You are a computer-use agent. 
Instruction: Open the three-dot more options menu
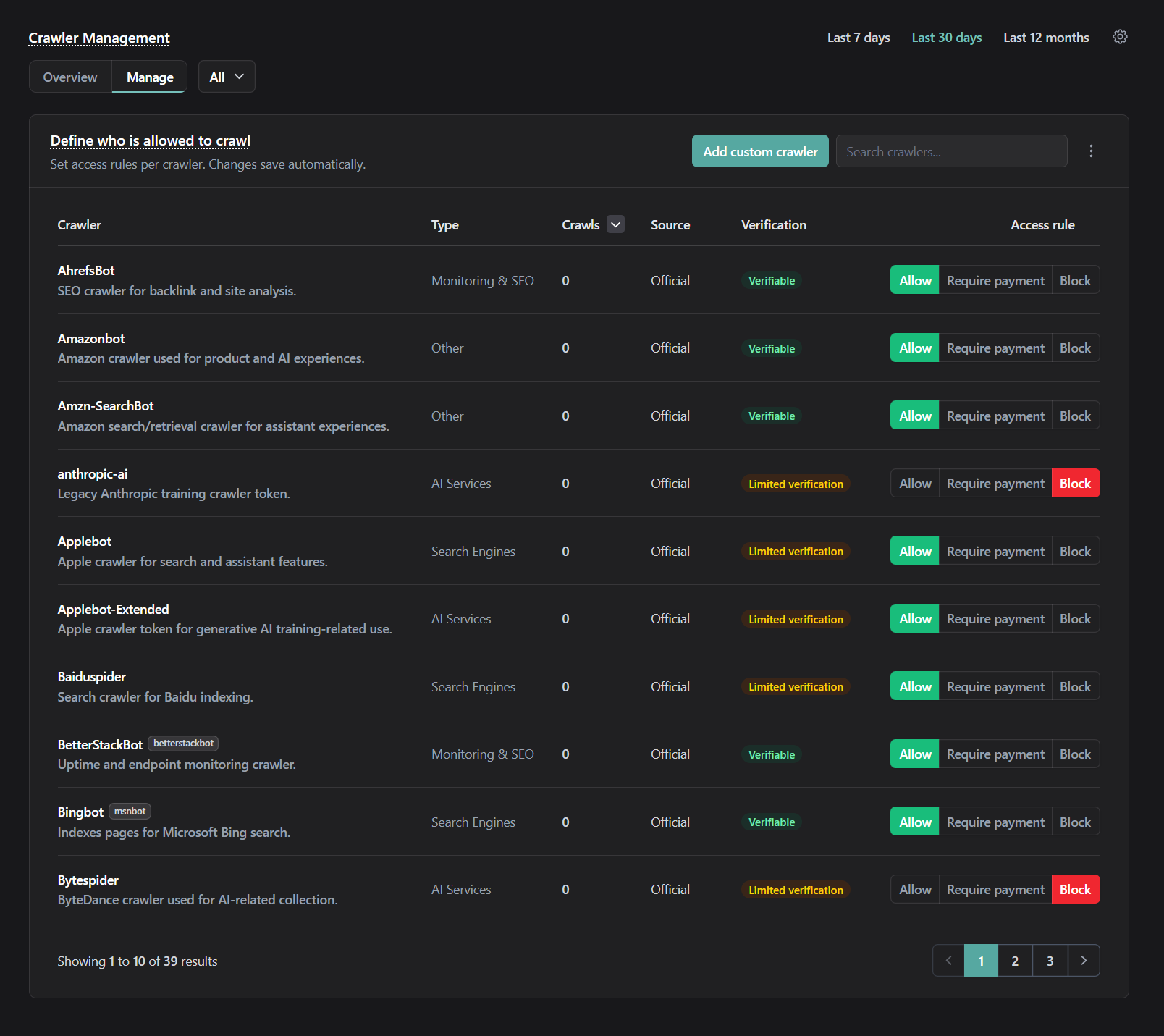pyautogui.click(x=1091, y=151)
